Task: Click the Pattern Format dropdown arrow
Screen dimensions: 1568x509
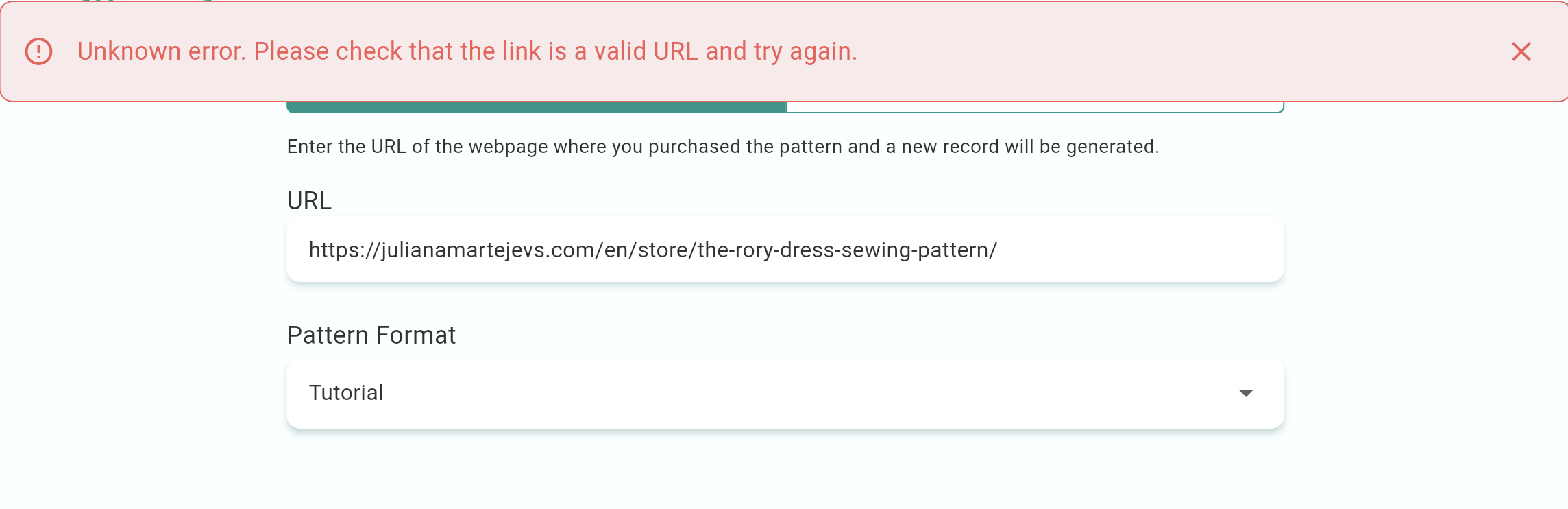Action: point(1246,393)
